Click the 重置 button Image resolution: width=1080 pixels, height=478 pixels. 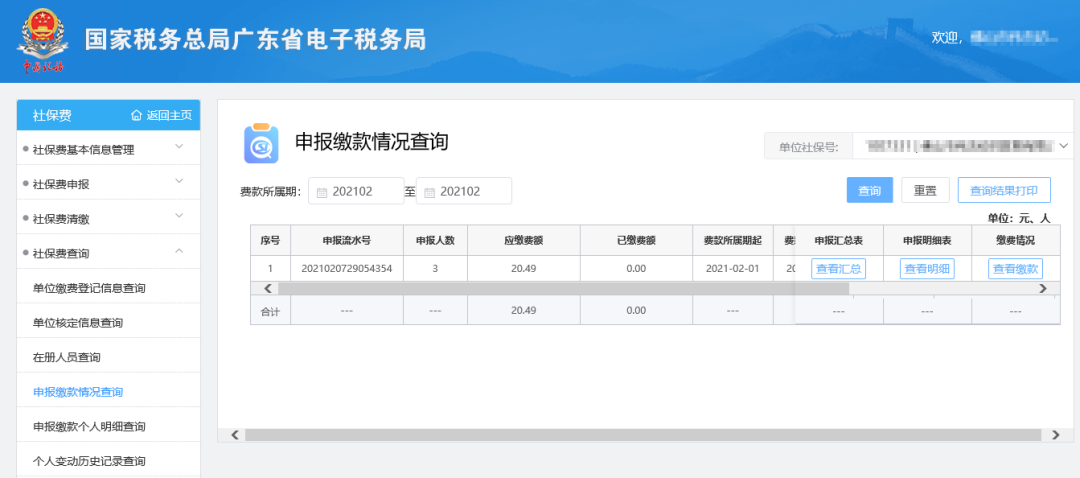coord(925,190)
